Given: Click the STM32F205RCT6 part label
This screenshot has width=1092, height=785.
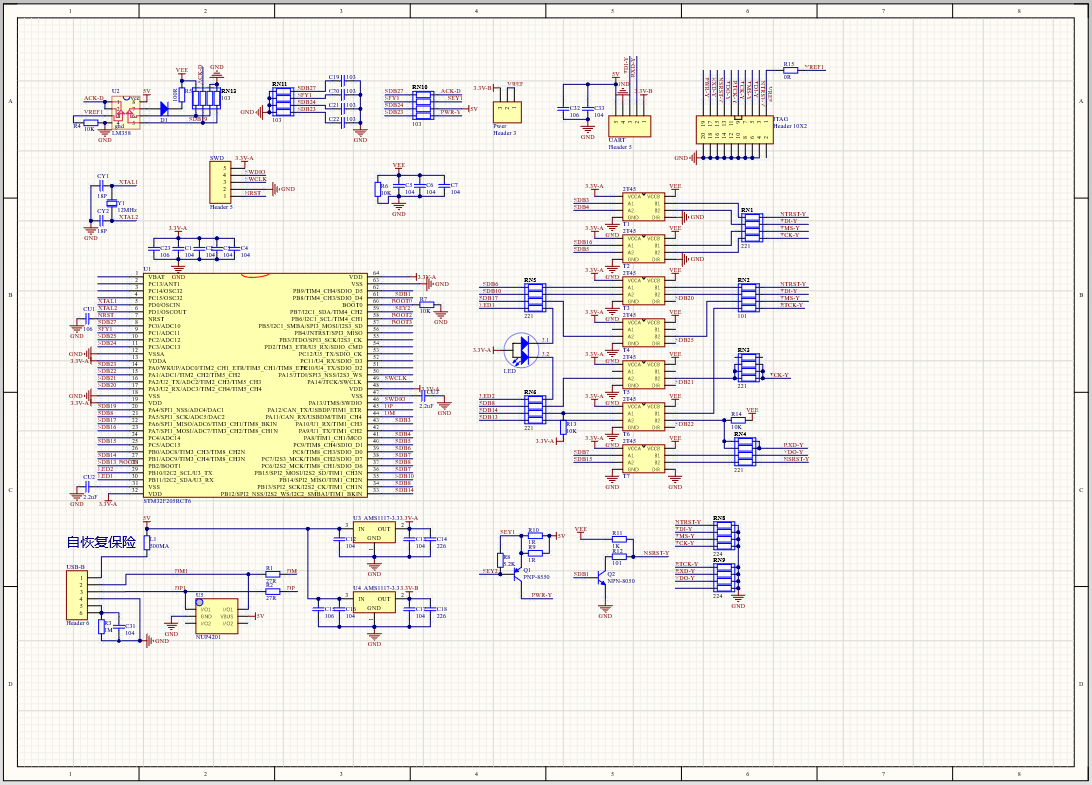Looking at the screenshot, I should (167, 501).
